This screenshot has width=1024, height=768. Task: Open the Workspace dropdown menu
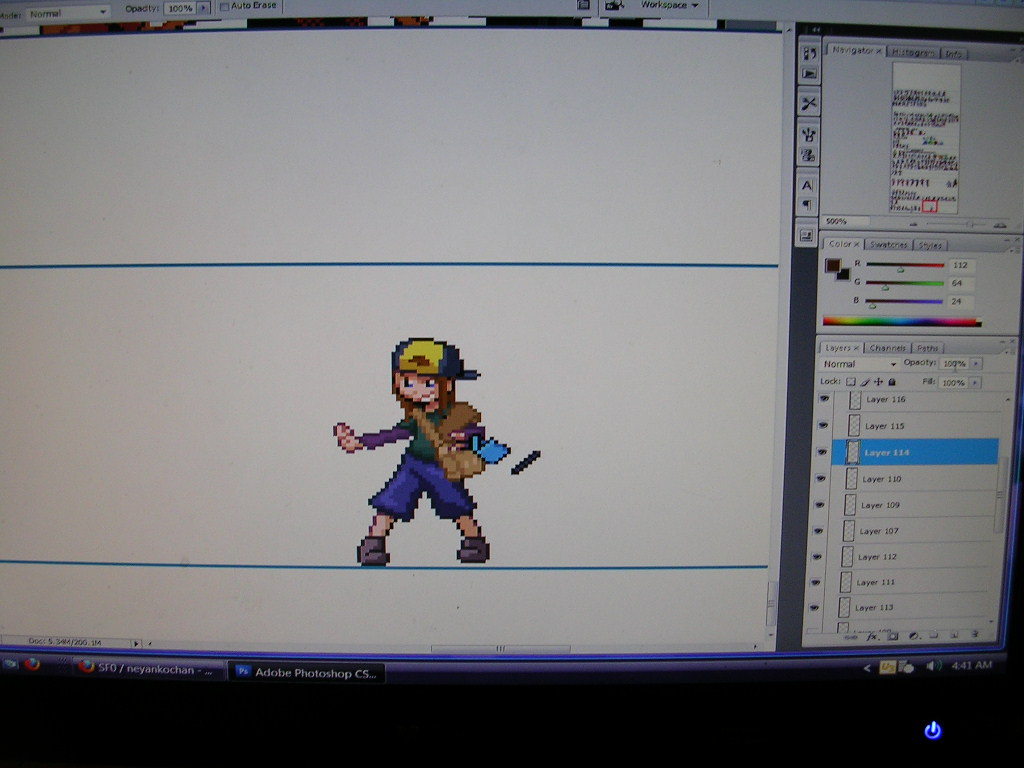coord(669,5)
